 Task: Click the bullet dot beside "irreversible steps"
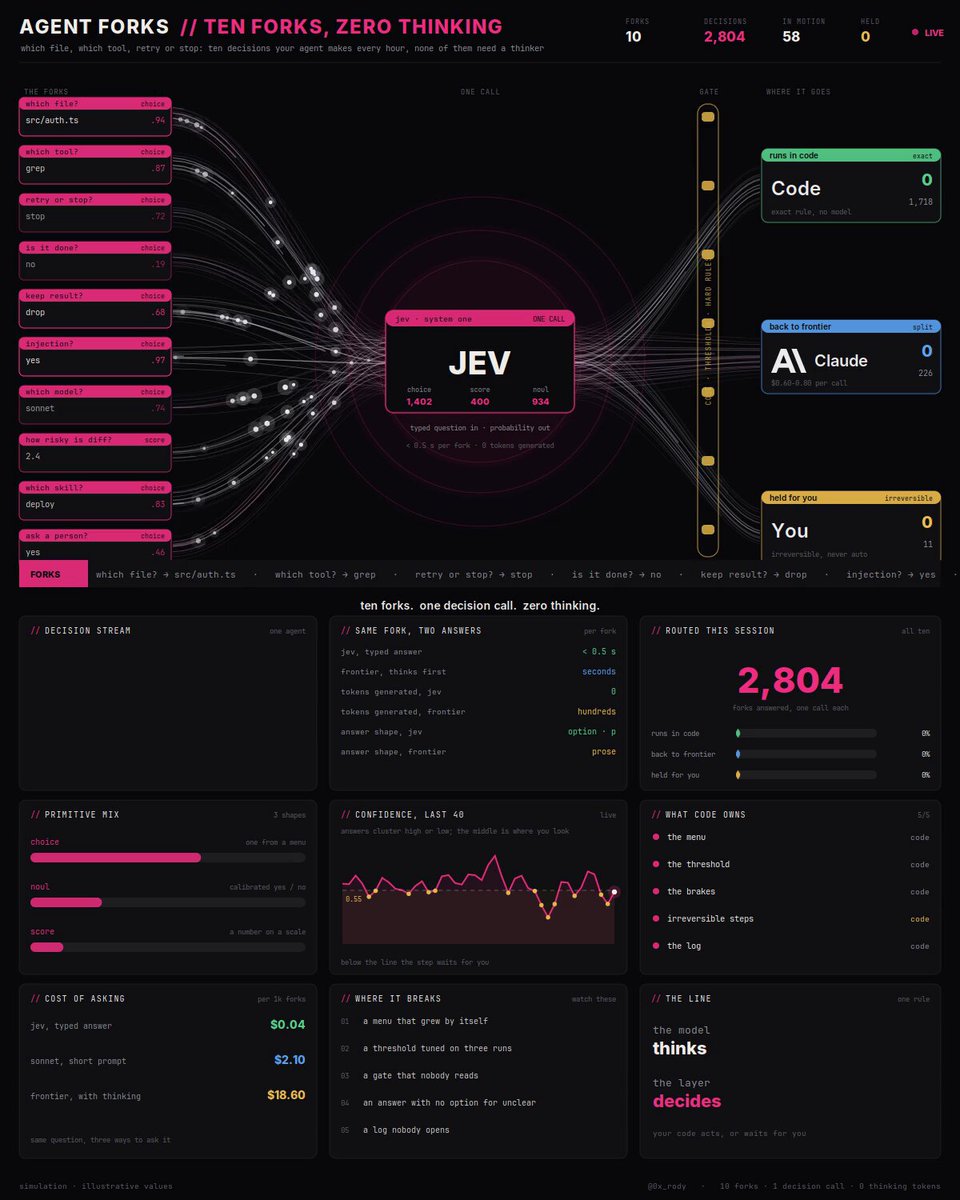click(656, 918)
